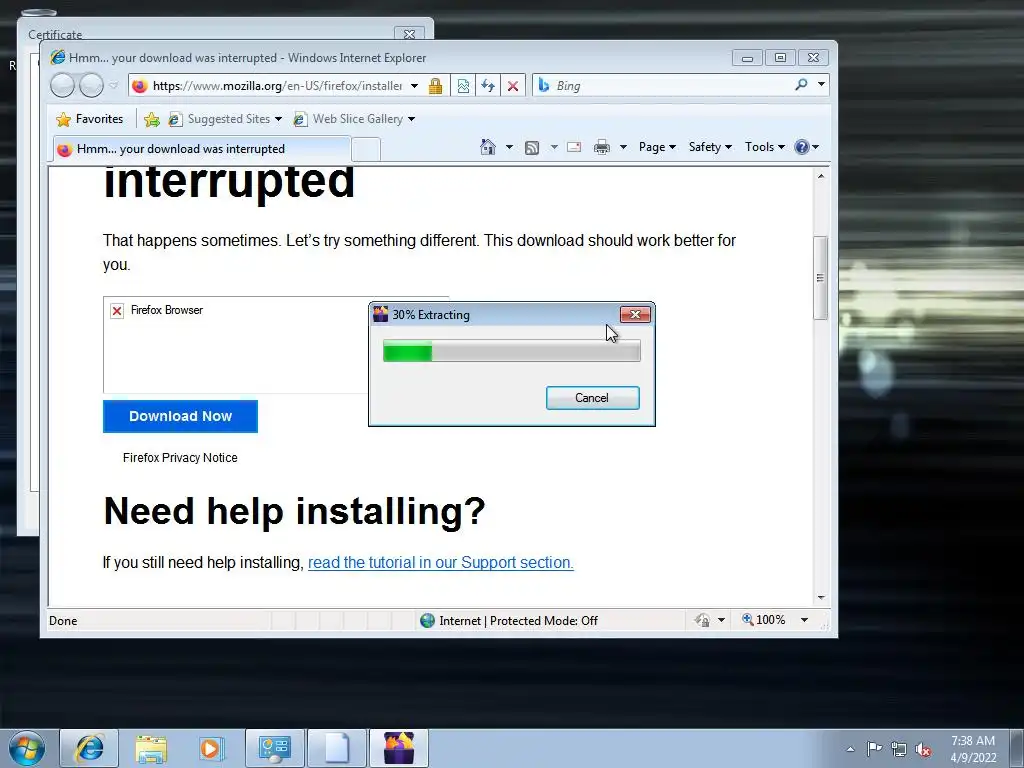Click the Help question mark icon
1024x768 pixels.
click(801, 147)
